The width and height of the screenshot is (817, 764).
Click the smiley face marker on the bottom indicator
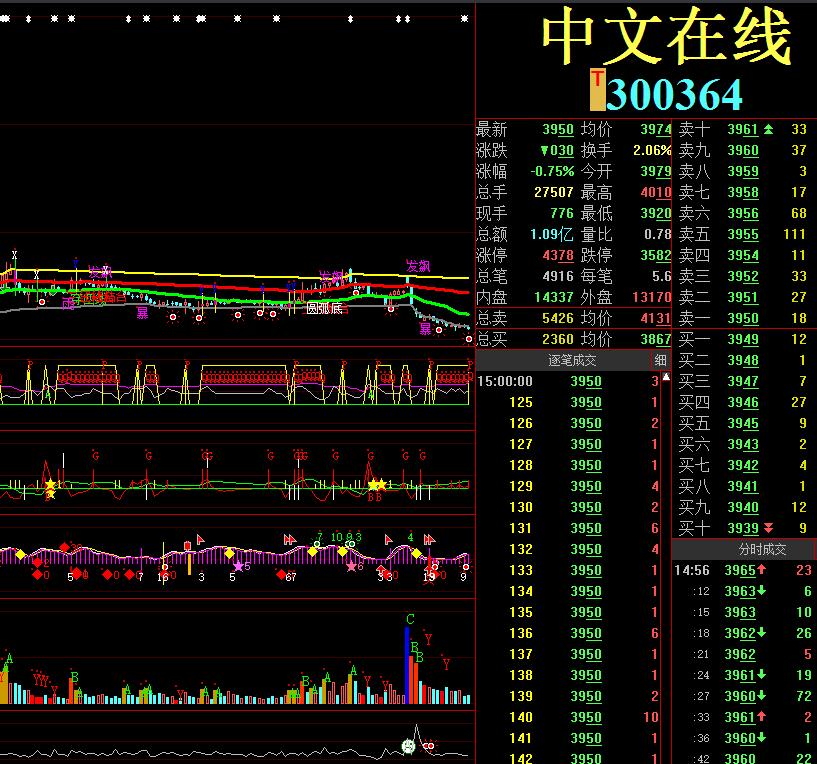pyautogui.click(x=408, y=746)
